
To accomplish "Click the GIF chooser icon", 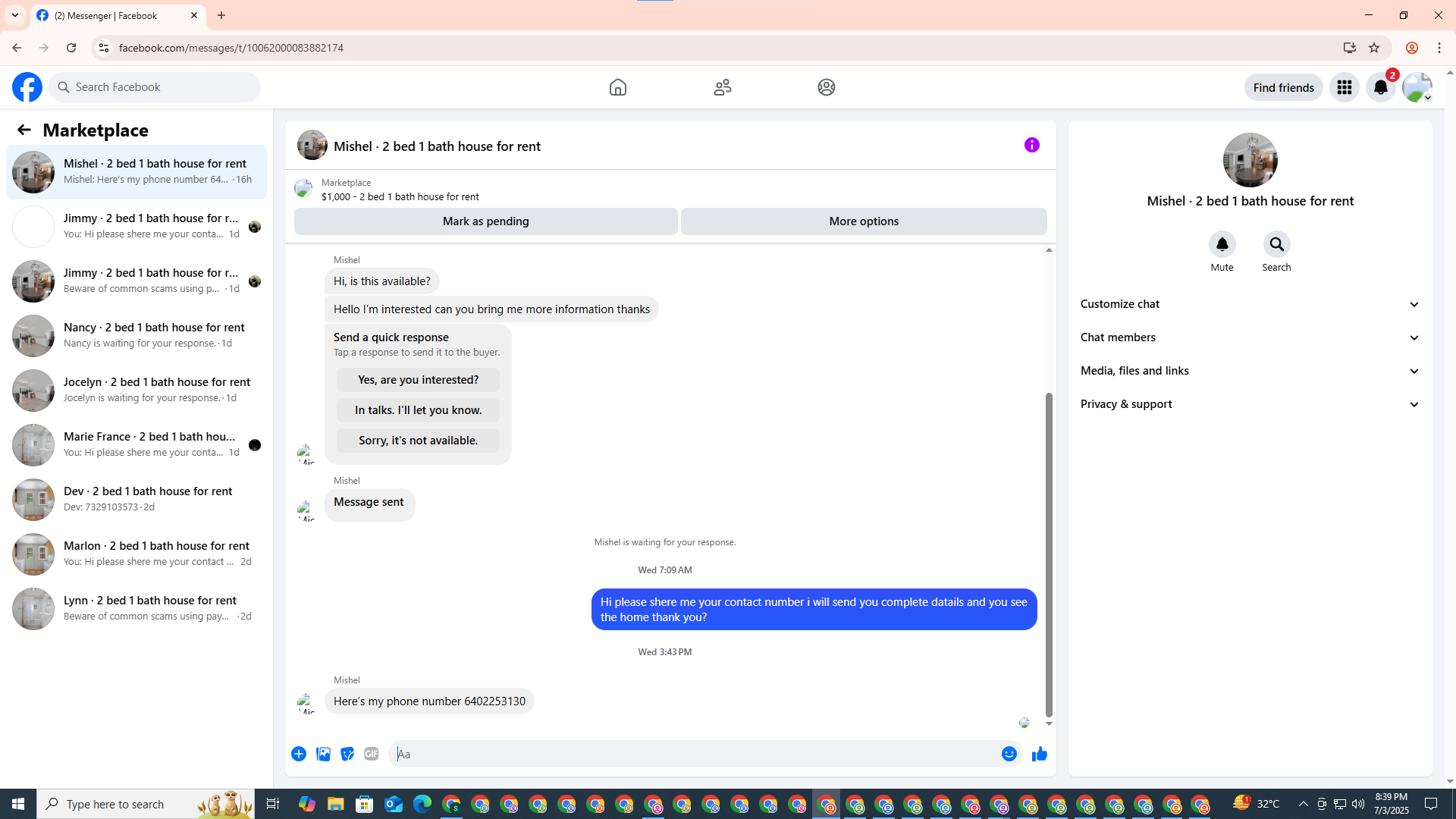I will tap(371, 754).
